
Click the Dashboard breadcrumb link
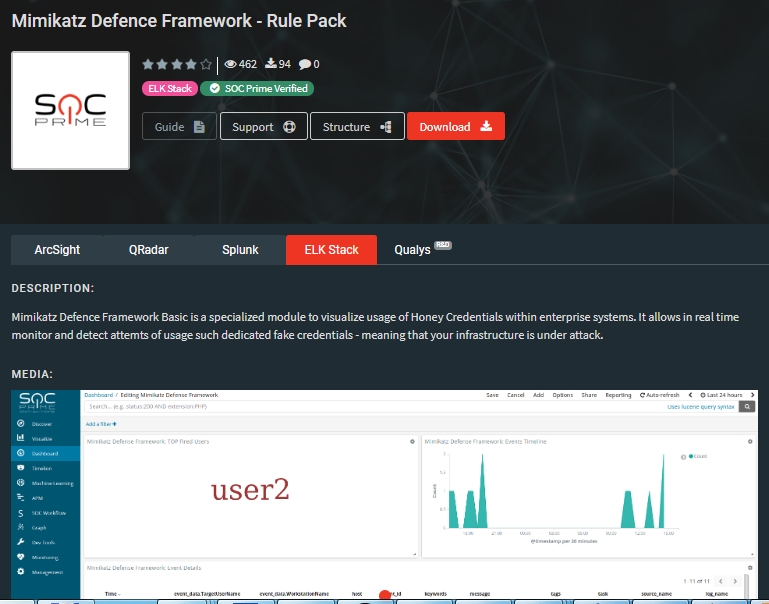(x=99, y=395)
